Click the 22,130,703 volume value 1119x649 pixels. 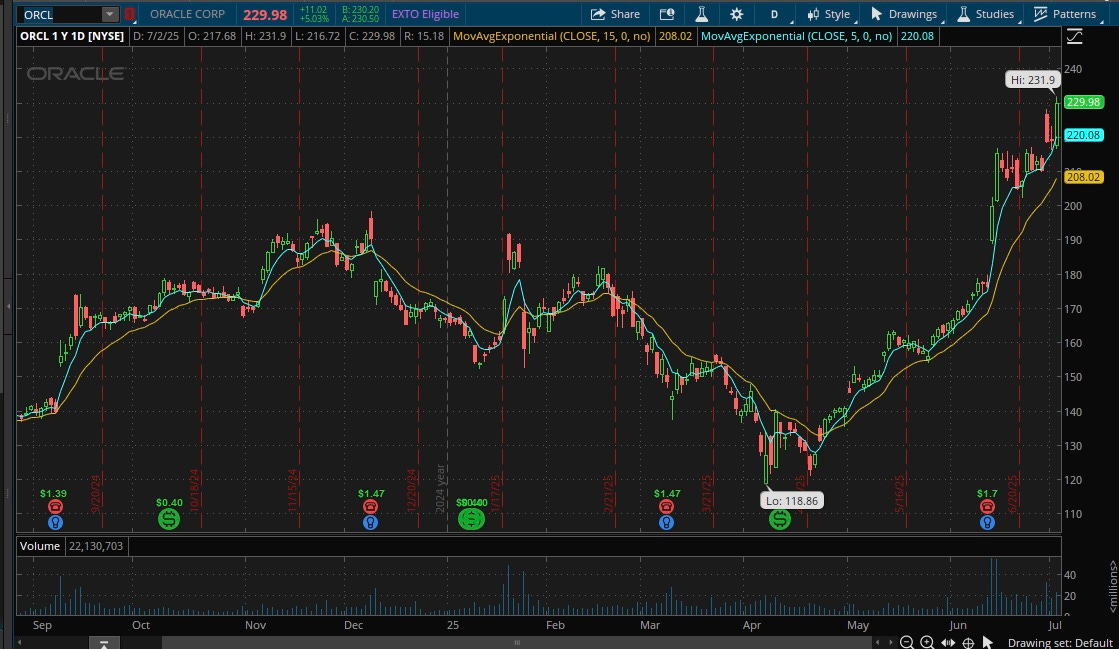[96, 546]
